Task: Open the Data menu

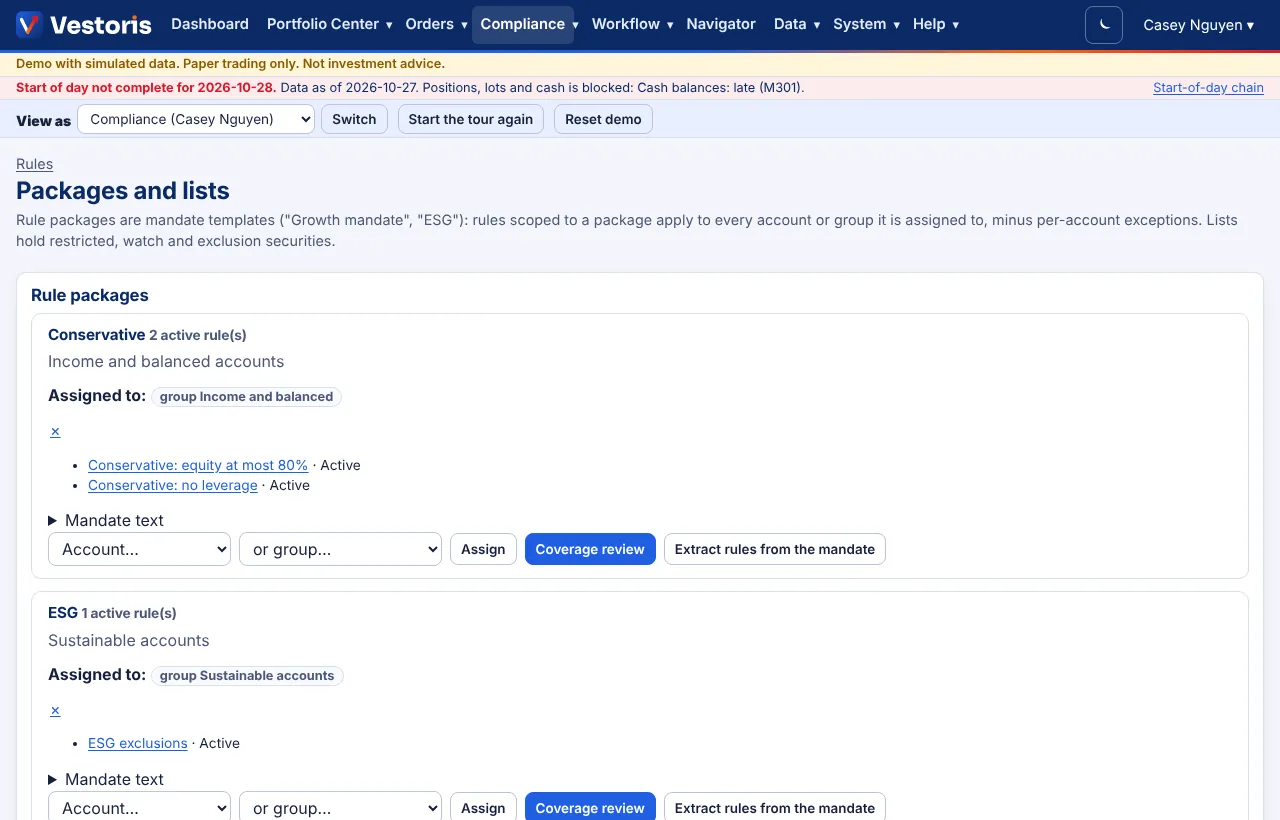Action: coord(796,24)
